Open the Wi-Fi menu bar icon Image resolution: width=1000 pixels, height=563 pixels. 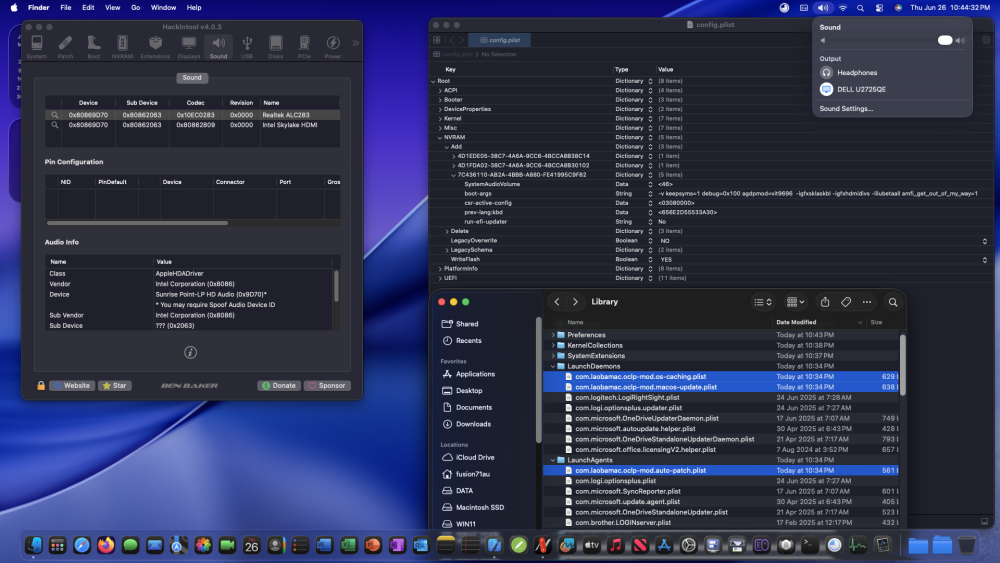842,8
